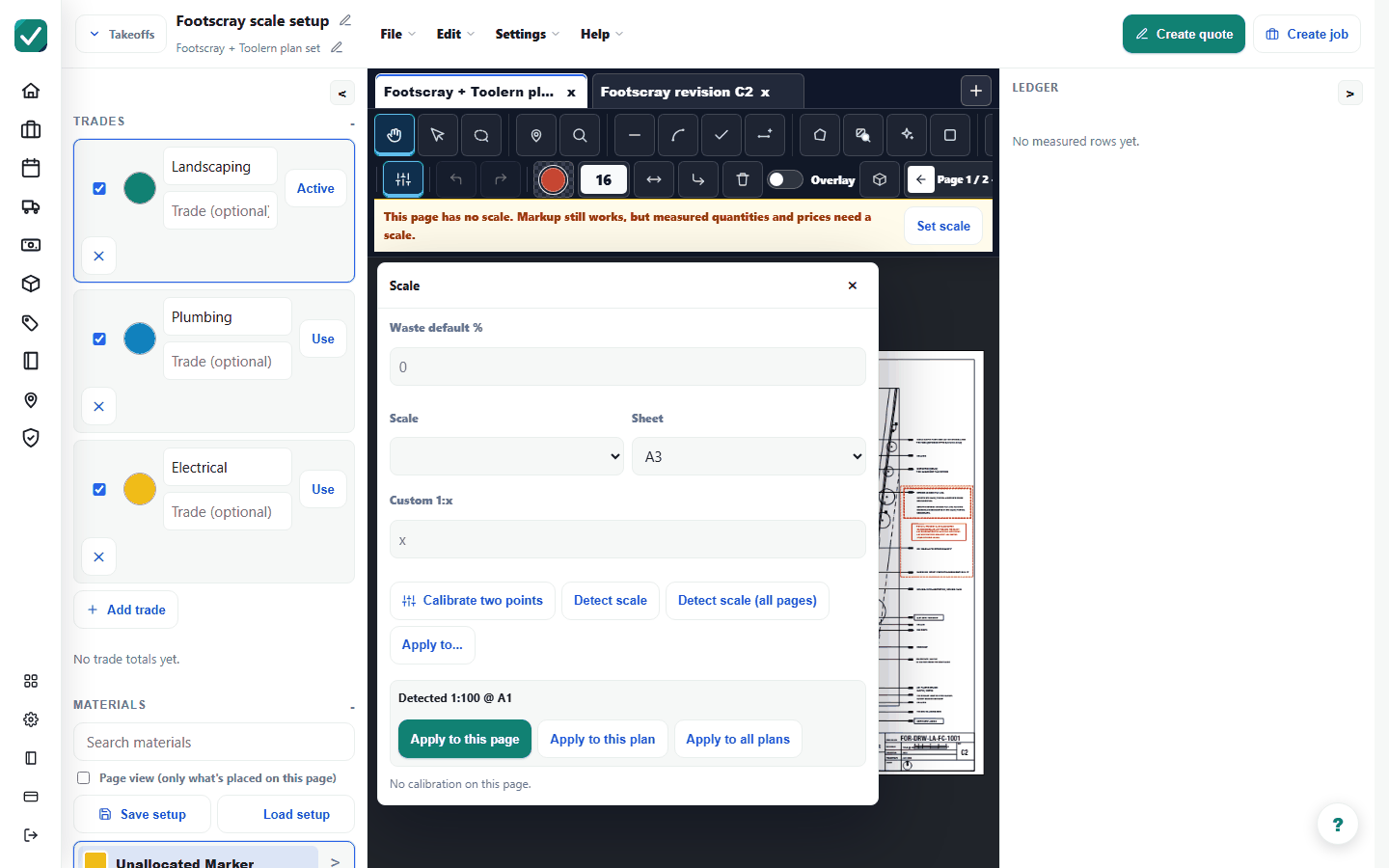Select the checkmark tool in toolbar
The height and width of the screenshot is (868, 1389).
[722, 135]
